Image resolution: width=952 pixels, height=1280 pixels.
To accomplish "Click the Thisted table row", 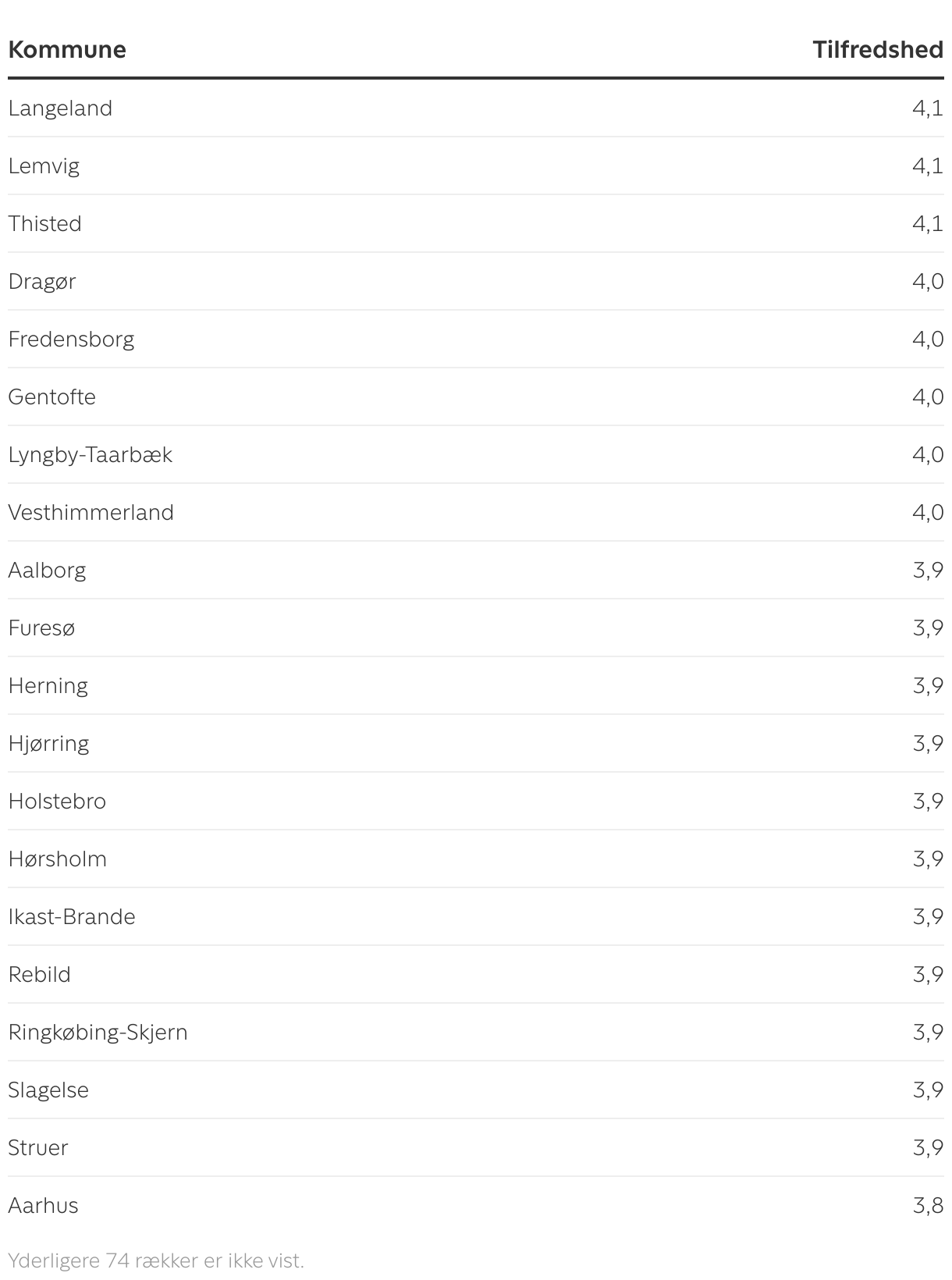I will click(x=476, y=223).
